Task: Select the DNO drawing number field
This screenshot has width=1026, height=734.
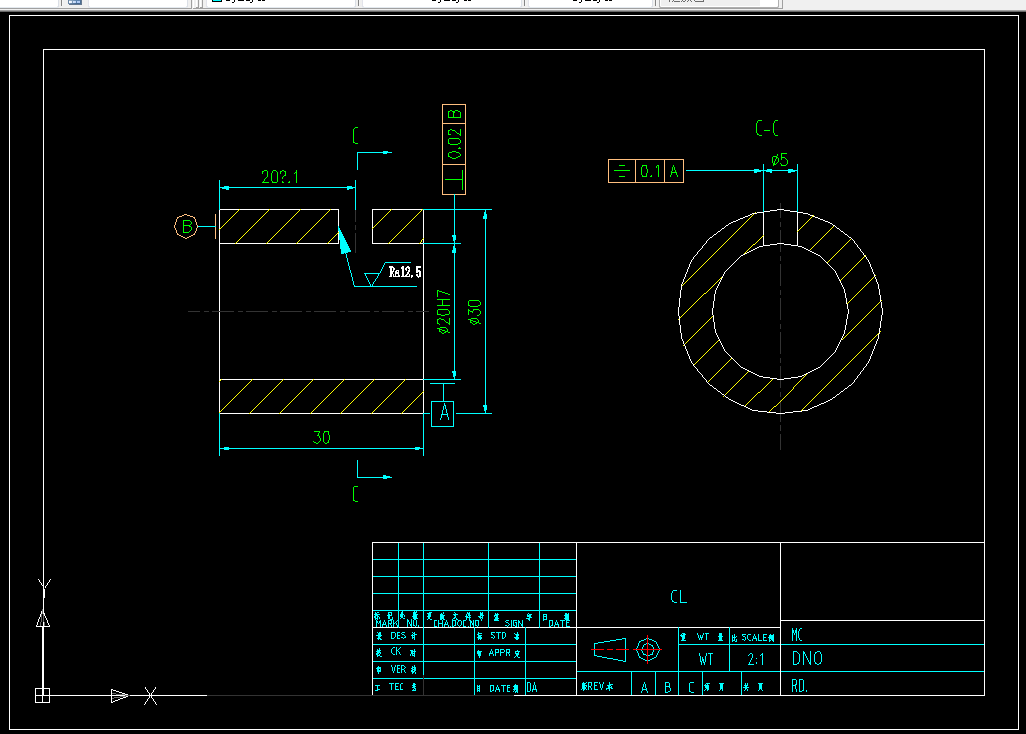Action: pyautogui.click(x=807, y=658)
